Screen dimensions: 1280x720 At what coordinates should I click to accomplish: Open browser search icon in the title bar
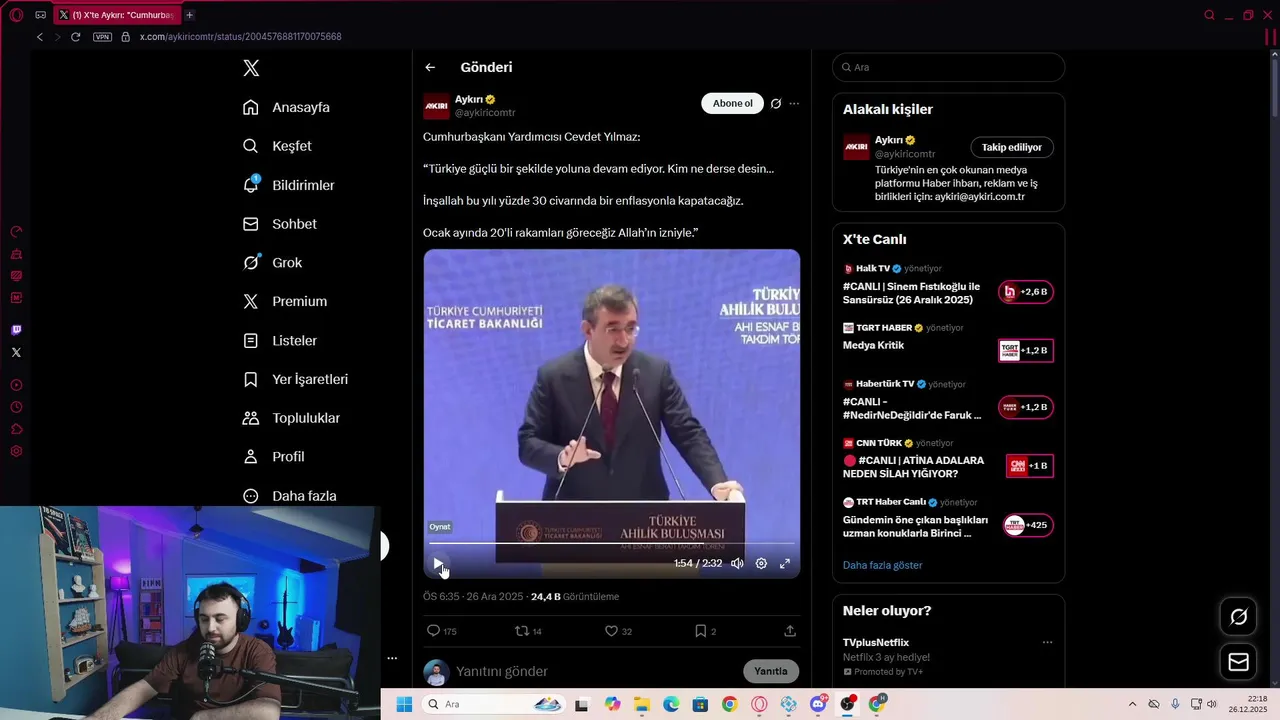click(1209, 15)
